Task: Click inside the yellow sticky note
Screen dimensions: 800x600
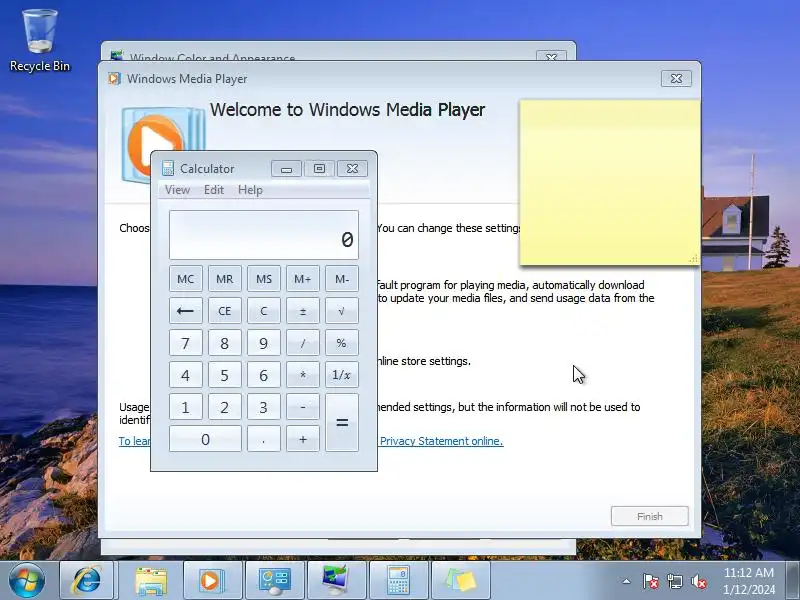Action: (610, 184)
